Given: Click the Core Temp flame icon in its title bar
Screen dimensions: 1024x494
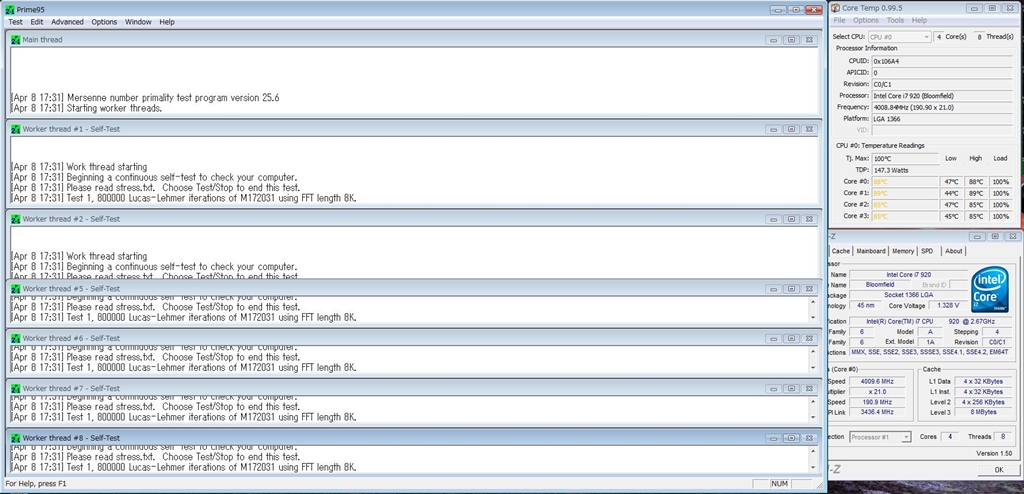Looking at the screenshot, I should coord(835,8).
